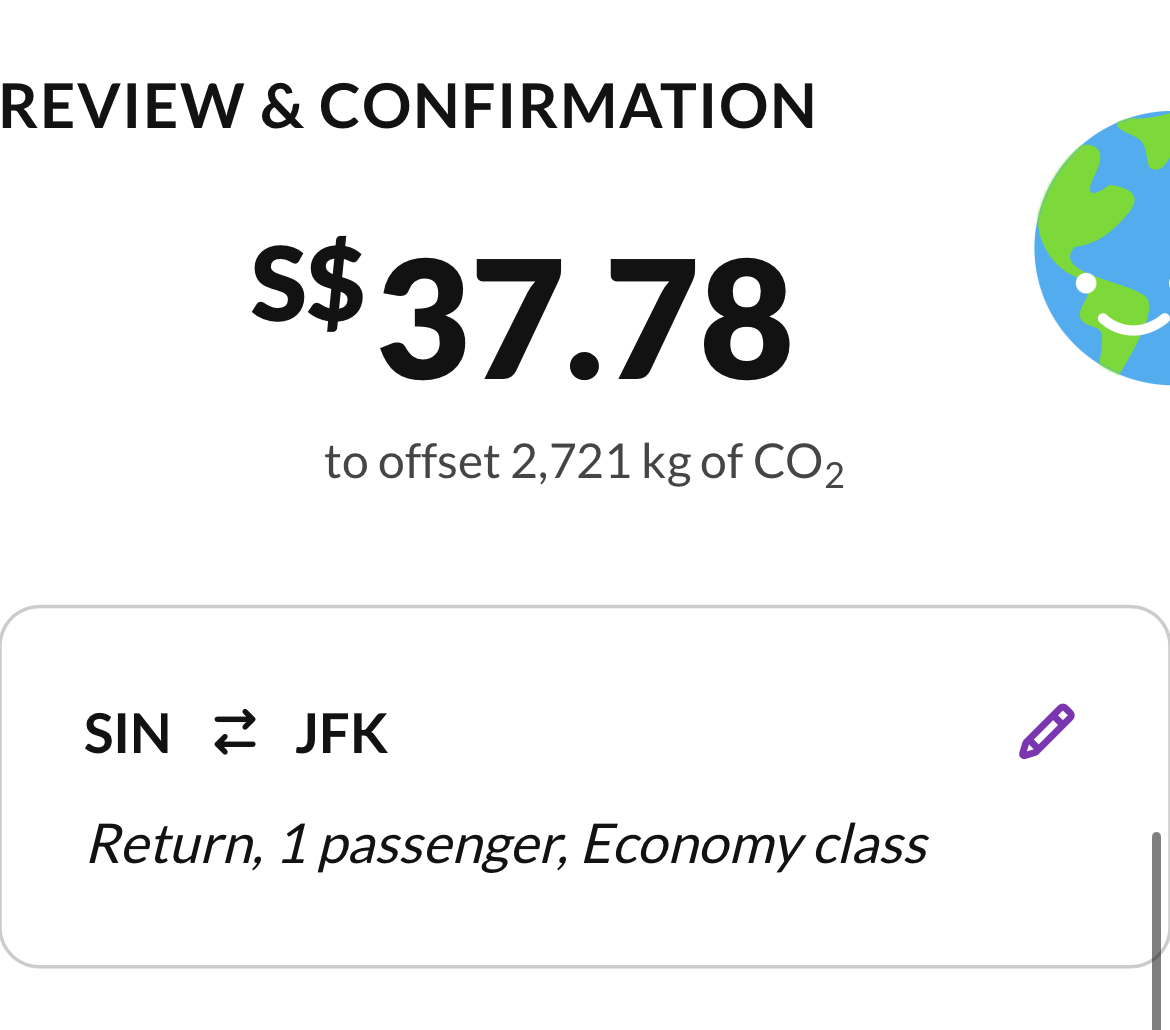Select the SIN origin airport code
Image resolution: width=1170 pixels, height=1030 pixels.
pyautogui.click(x=128, y=734)
